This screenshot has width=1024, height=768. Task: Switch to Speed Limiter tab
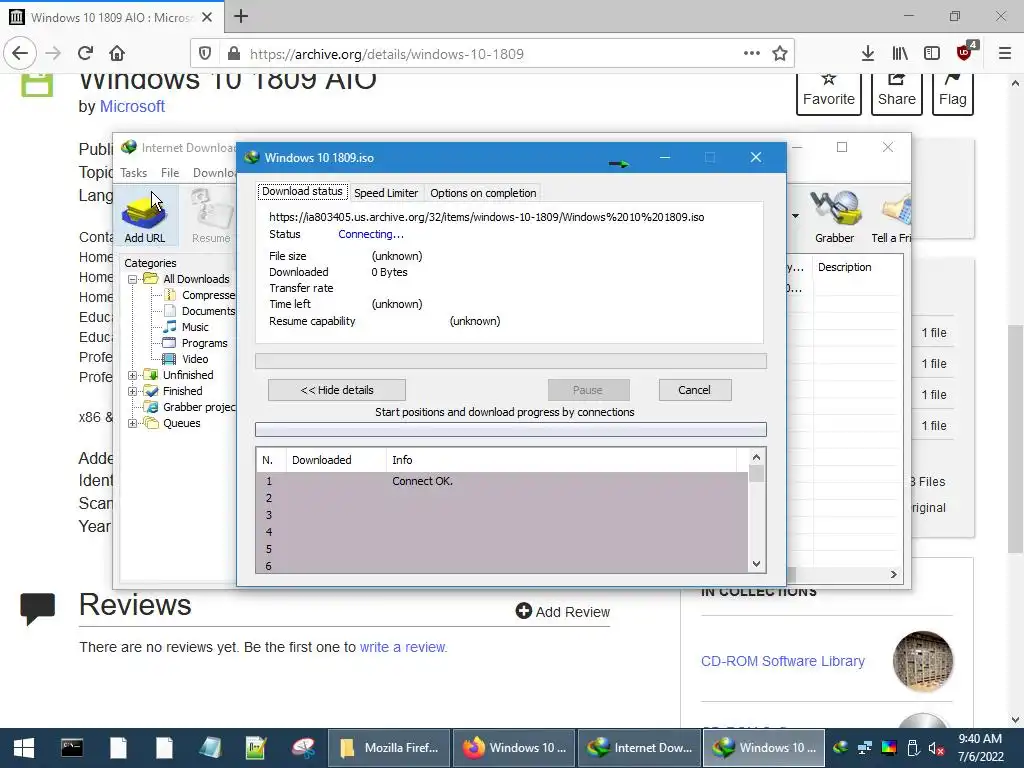(x=386, y=193)
